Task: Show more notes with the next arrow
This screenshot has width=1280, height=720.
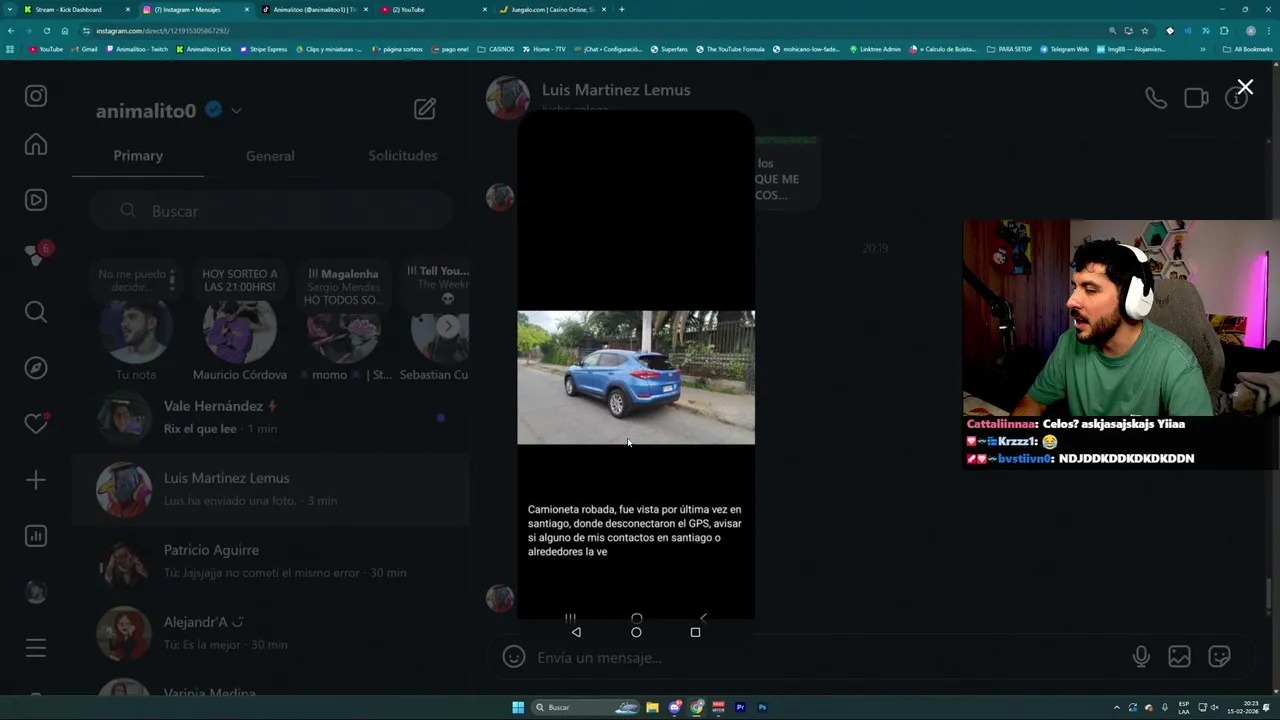Action: pos(448,326)
